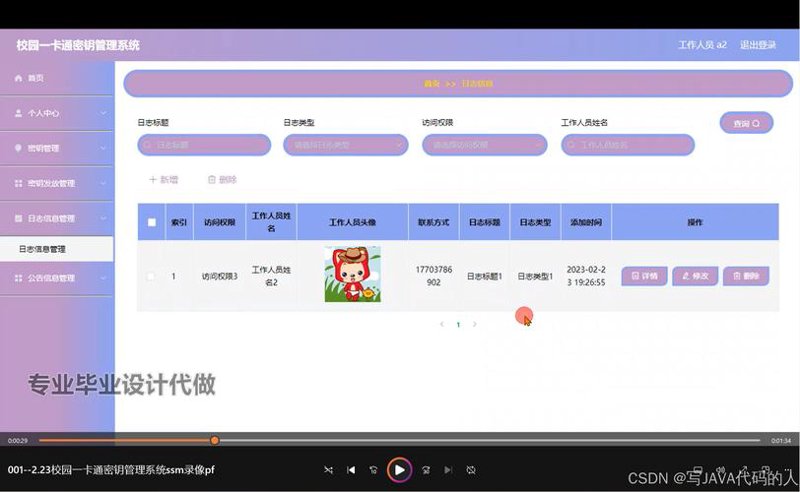
Task: Play the video with the round button
Action: point(399,470)
